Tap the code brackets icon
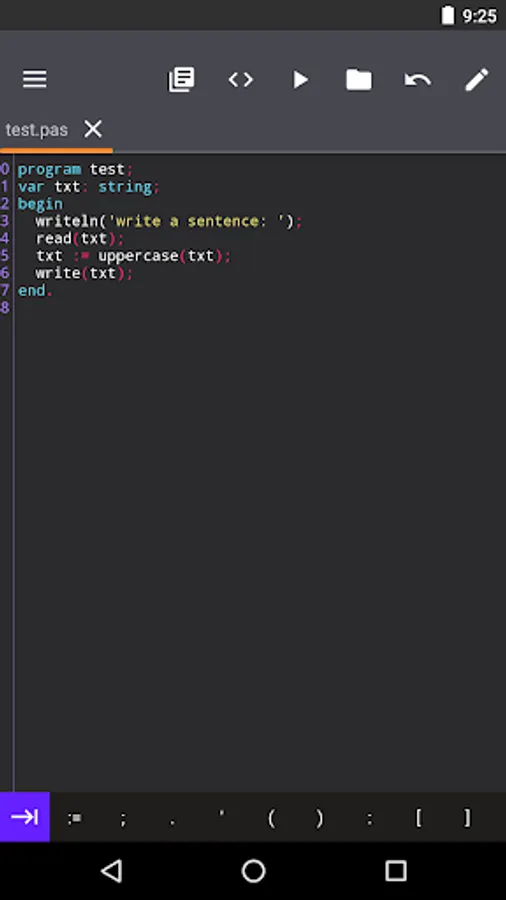 241,79
